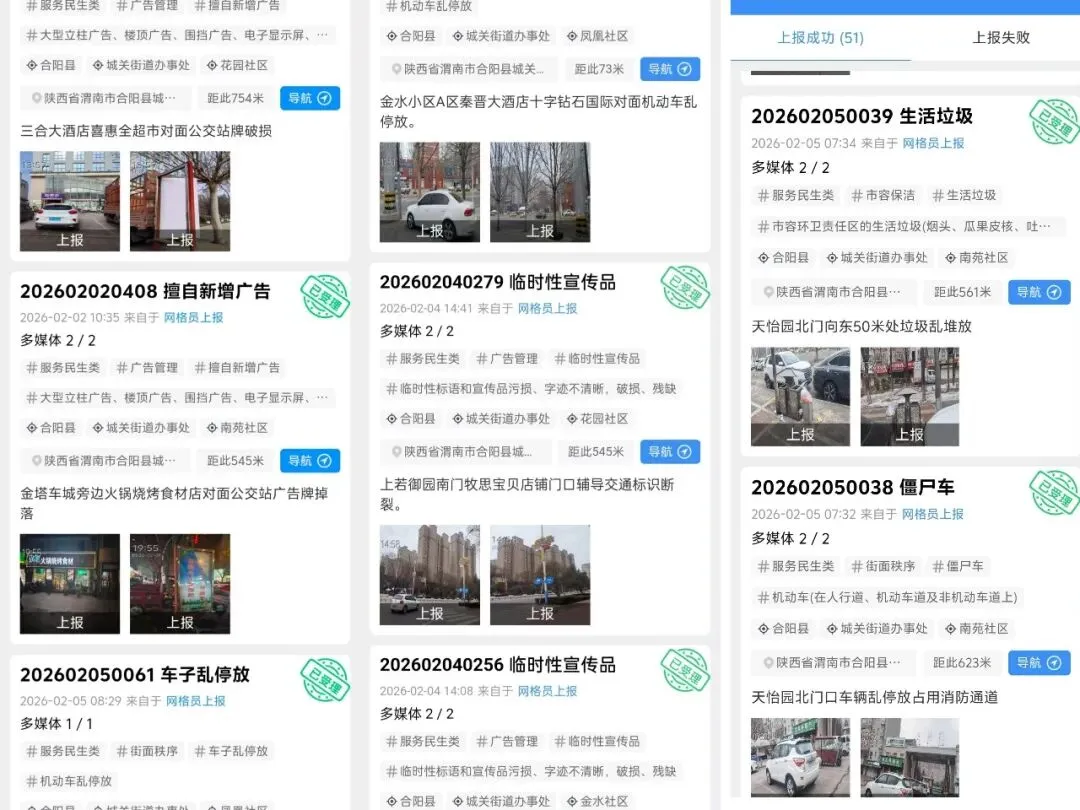
Task: View second photo in 生活垃圾 card
Action: [x=910, y=397]
